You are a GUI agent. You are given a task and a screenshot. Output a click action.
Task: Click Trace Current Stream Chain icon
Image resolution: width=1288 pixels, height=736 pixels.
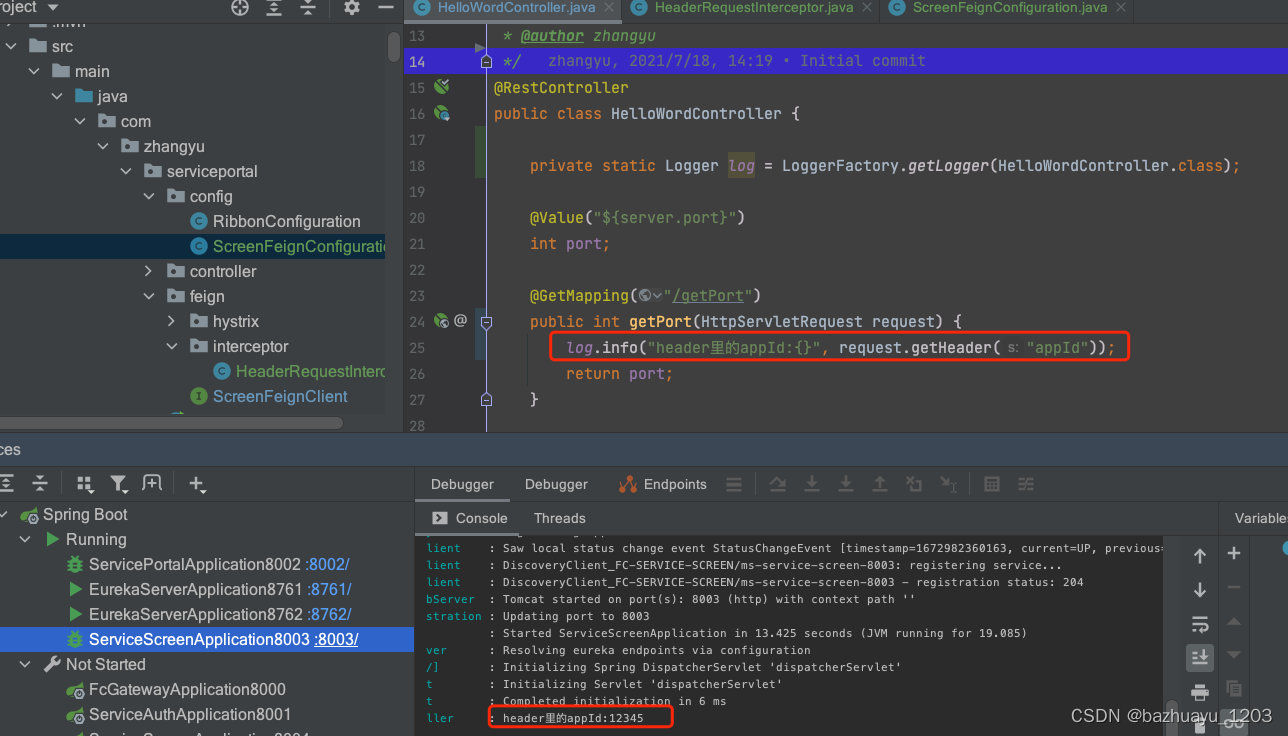(x=1026, y=484)
